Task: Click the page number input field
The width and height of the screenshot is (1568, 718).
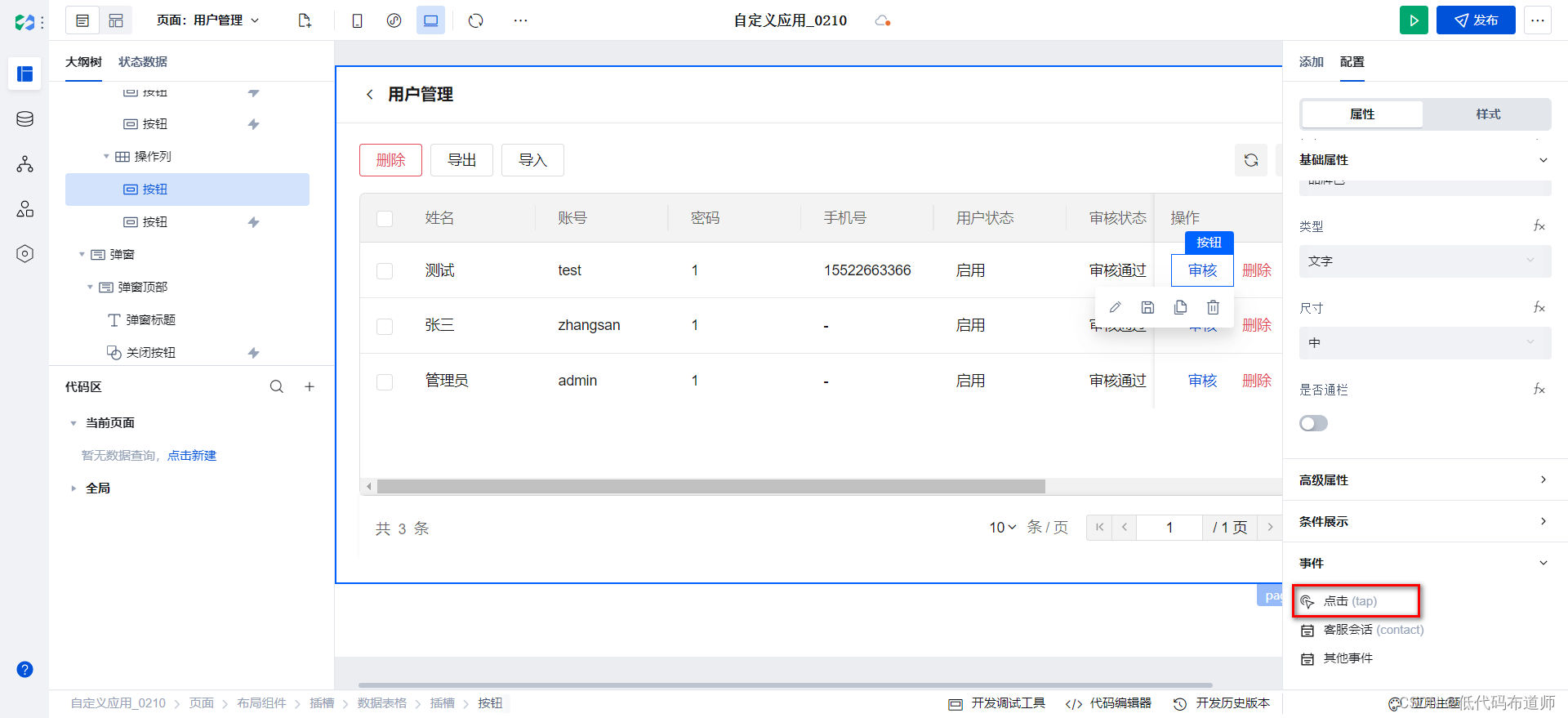Action: (1169, 528)
